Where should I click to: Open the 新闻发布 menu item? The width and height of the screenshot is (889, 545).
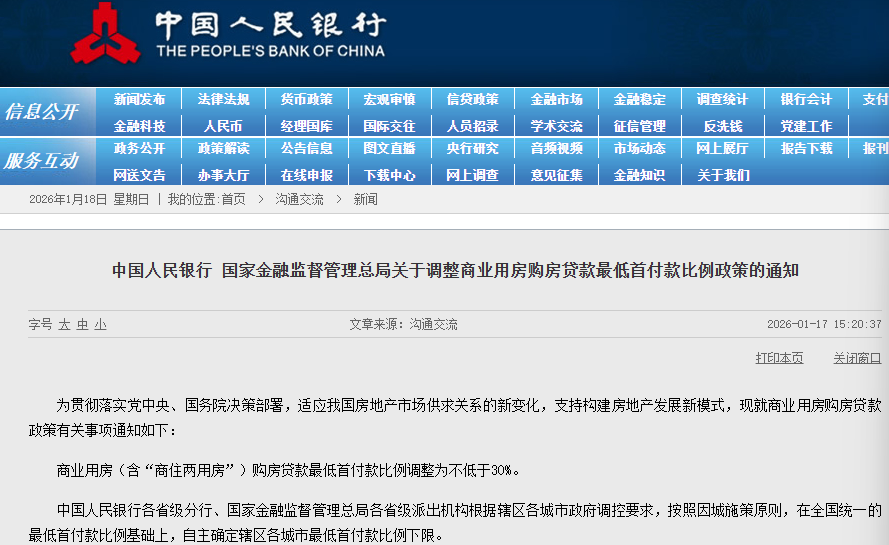point(140,99)
